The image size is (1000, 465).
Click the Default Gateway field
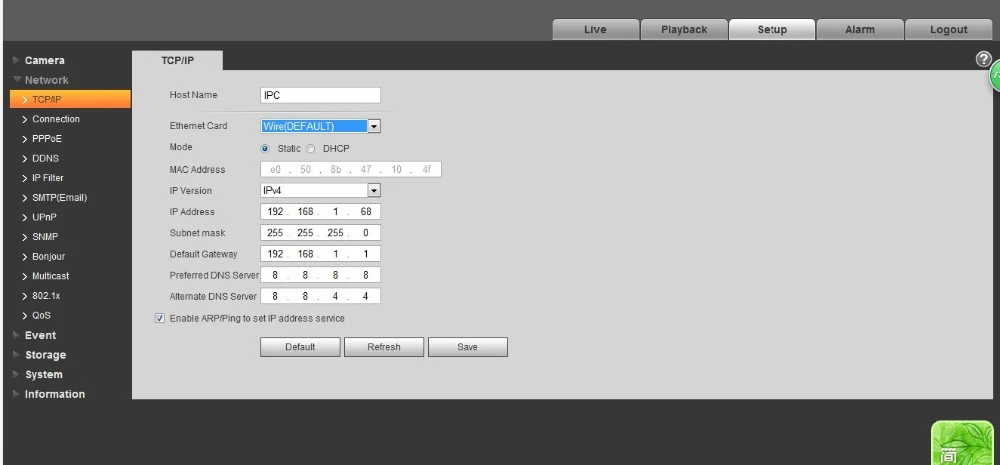click(x=320, y=254)
